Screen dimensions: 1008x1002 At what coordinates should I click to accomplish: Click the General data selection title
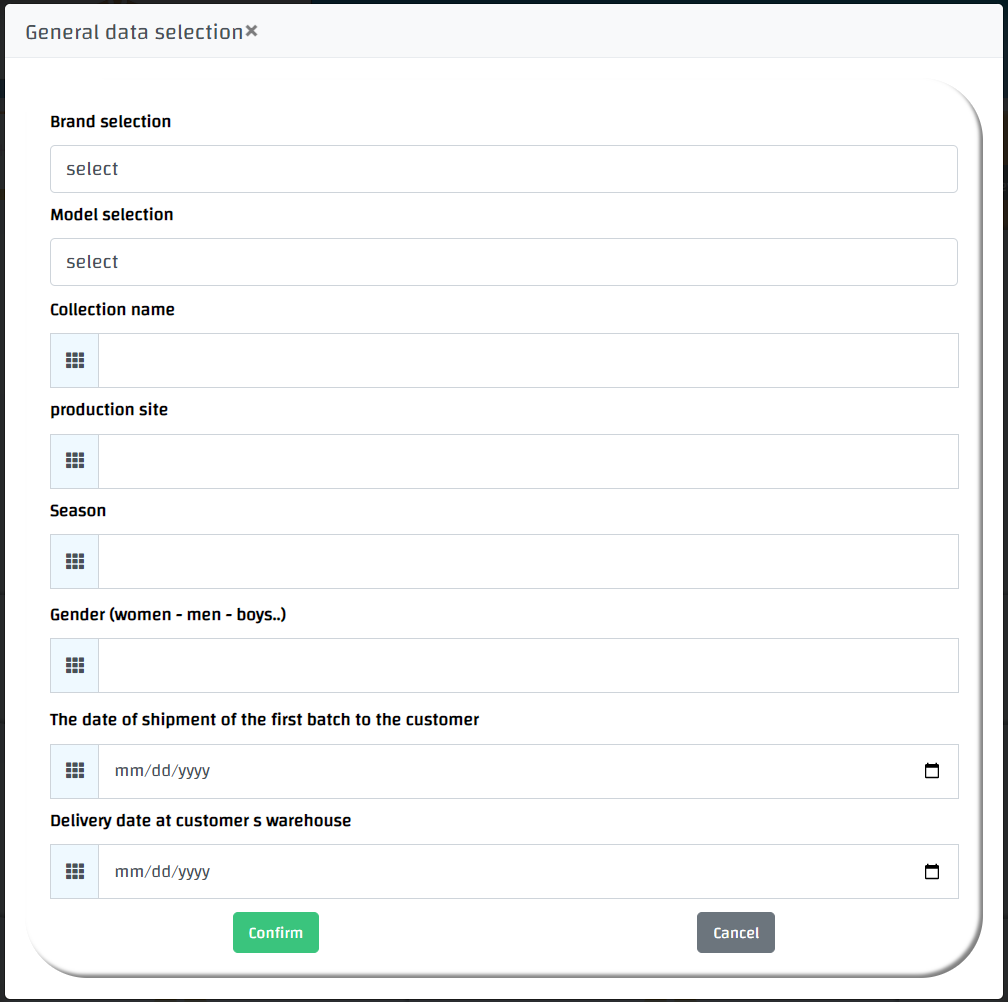pyautogui.click(x=134, y=32)
